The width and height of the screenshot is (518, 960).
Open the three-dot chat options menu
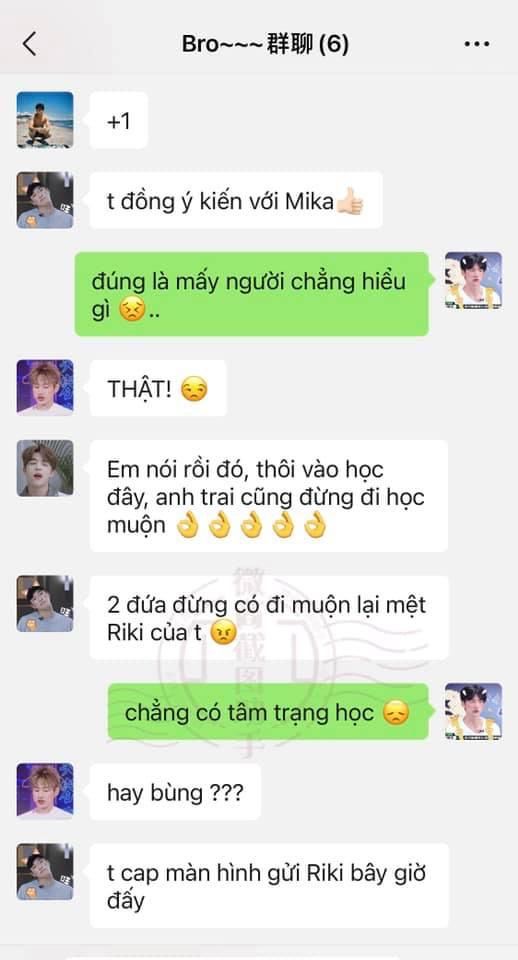476,44
